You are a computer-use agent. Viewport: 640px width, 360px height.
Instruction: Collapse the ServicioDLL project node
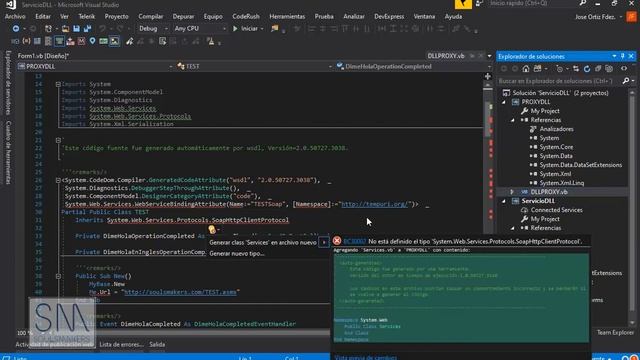(504, 201)
